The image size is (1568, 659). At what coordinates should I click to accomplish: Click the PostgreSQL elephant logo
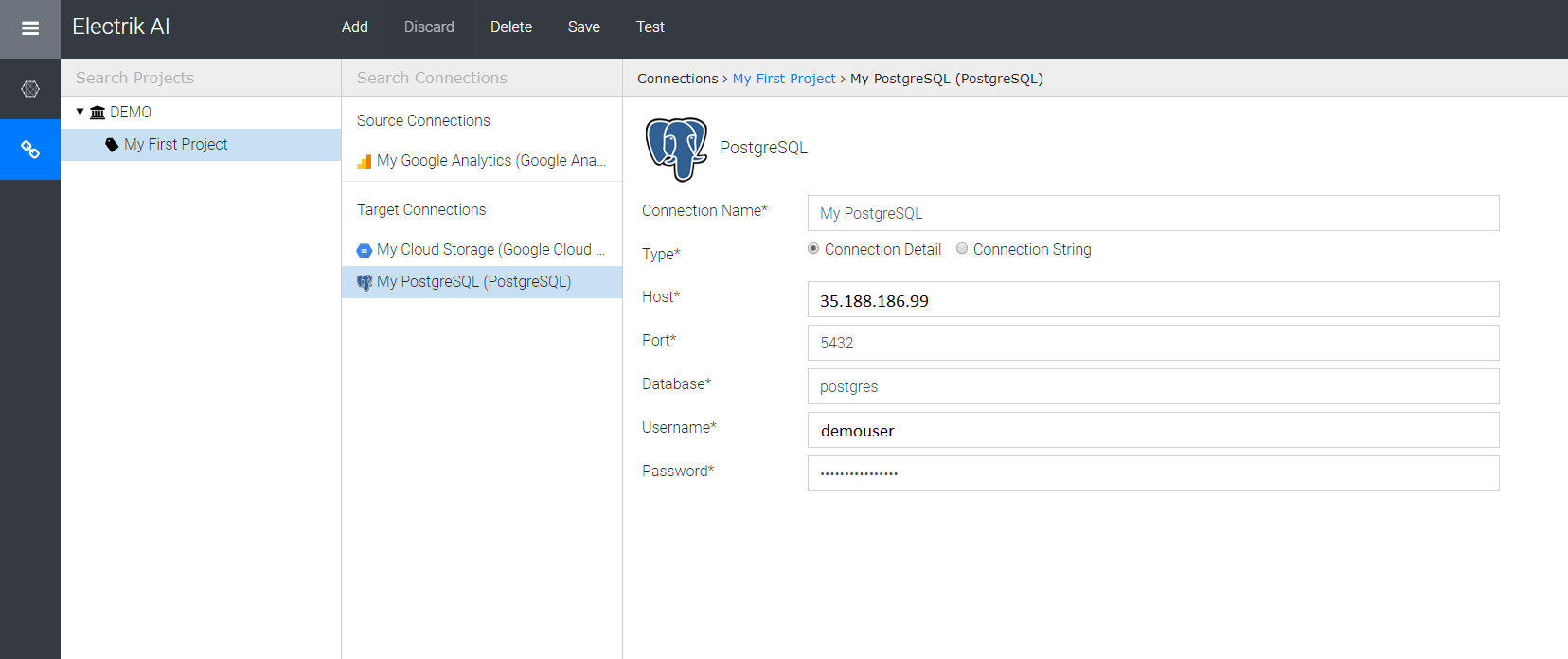coord(676,149)
